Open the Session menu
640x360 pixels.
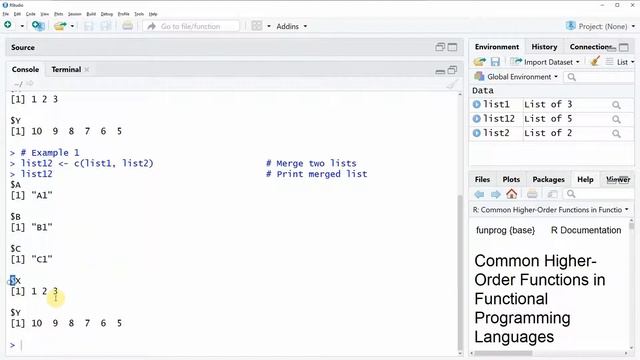click(x=75, y=14)
